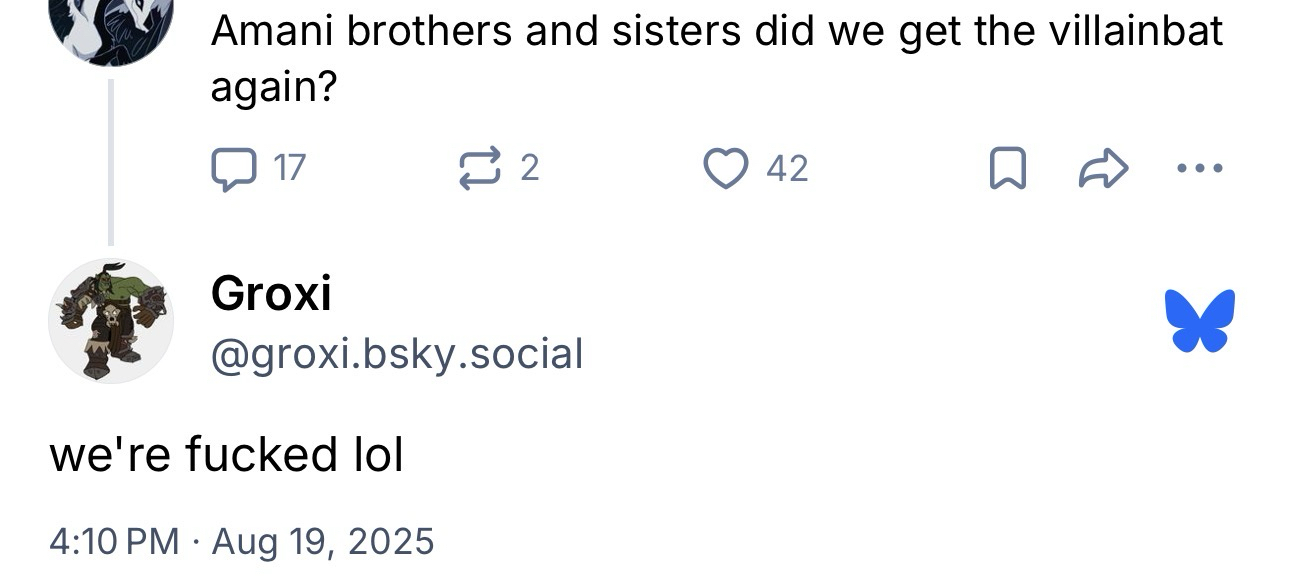
Task: Click the 42 likes count
Action: 787,168
